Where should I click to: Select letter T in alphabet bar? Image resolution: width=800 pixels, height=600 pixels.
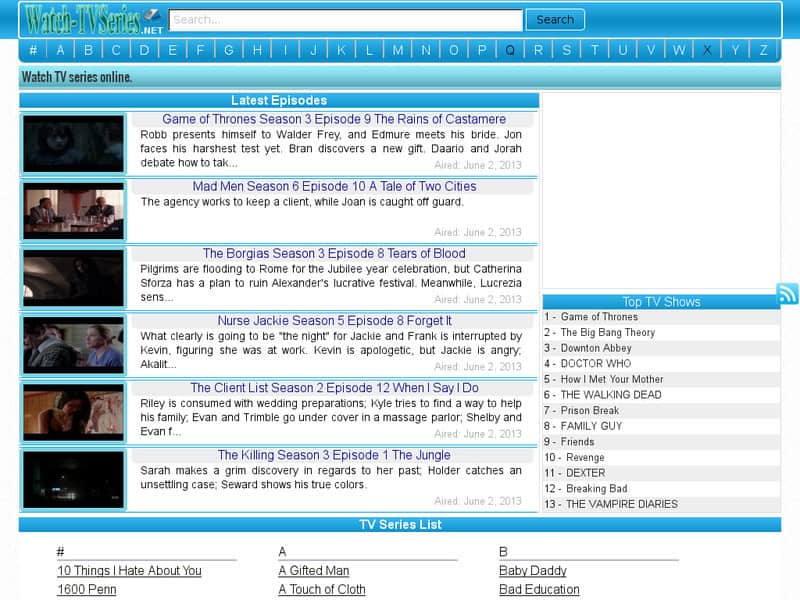coord(595,50)
